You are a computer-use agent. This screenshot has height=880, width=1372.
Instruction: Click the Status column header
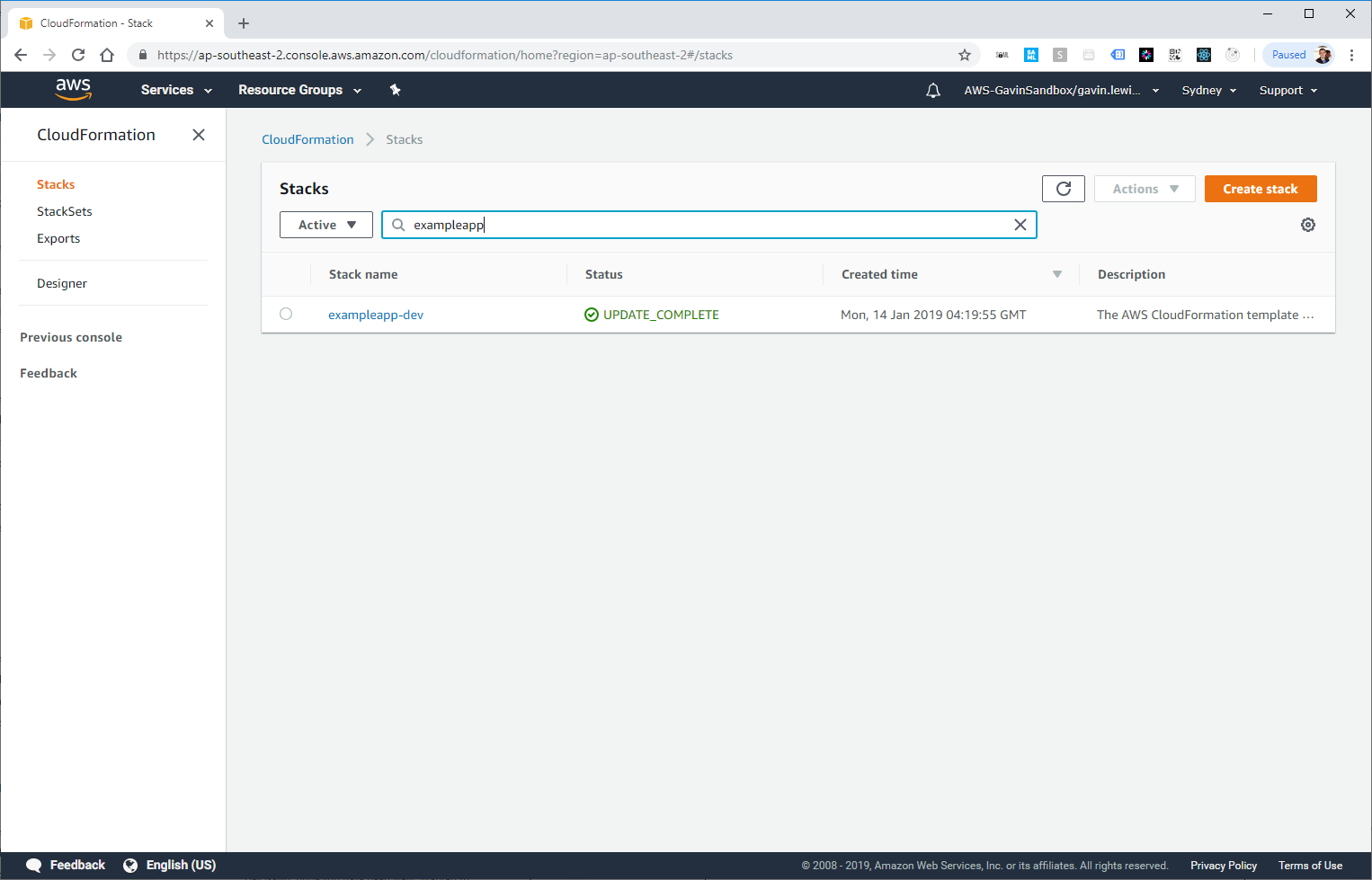click(604, 274)
